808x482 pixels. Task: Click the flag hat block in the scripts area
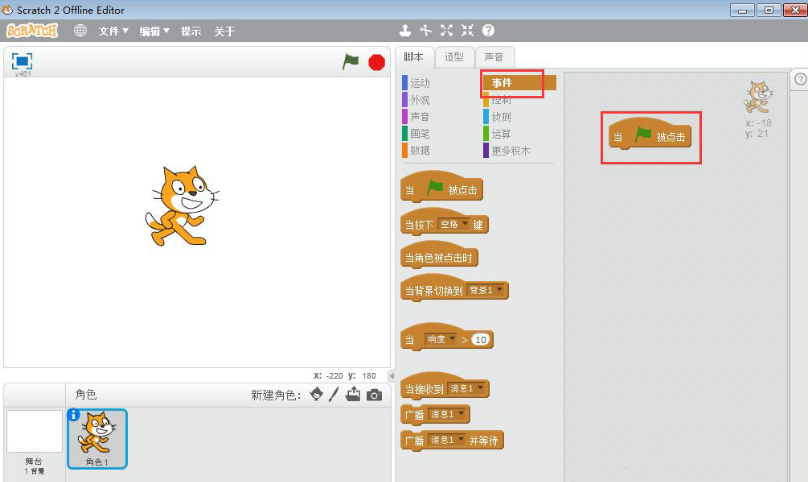(x=650, y=134)
